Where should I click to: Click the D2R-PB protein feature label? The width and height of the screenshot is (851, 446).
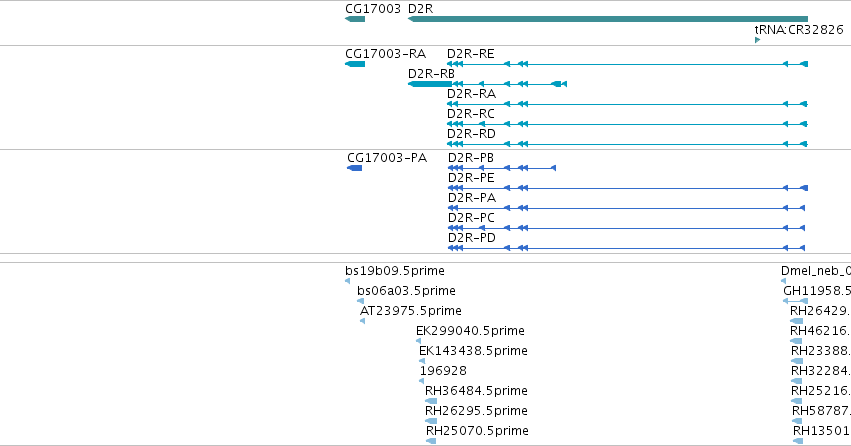[471, 158]
